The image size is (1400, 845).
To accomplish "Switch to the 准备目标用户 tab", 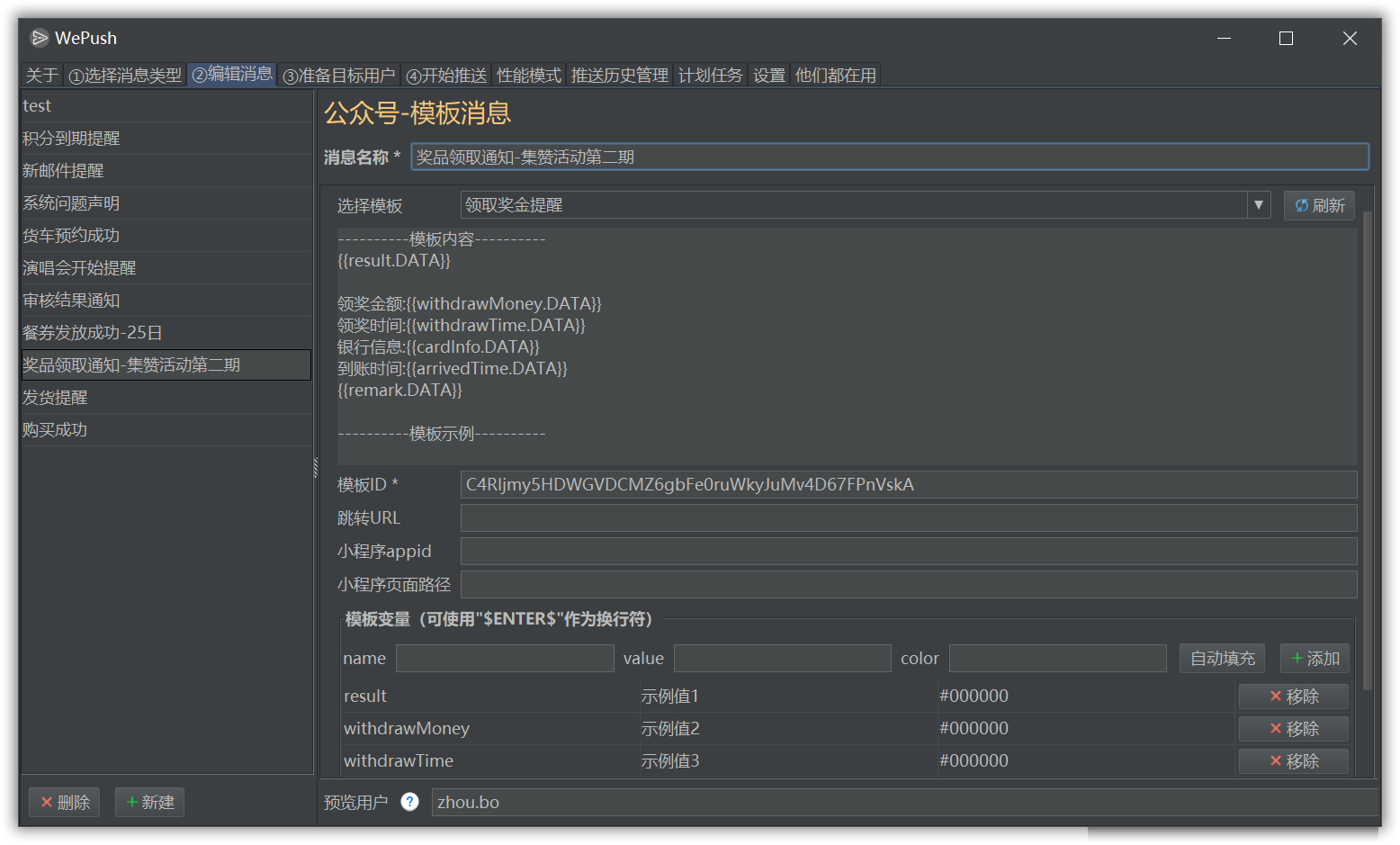I will point(338,76).
